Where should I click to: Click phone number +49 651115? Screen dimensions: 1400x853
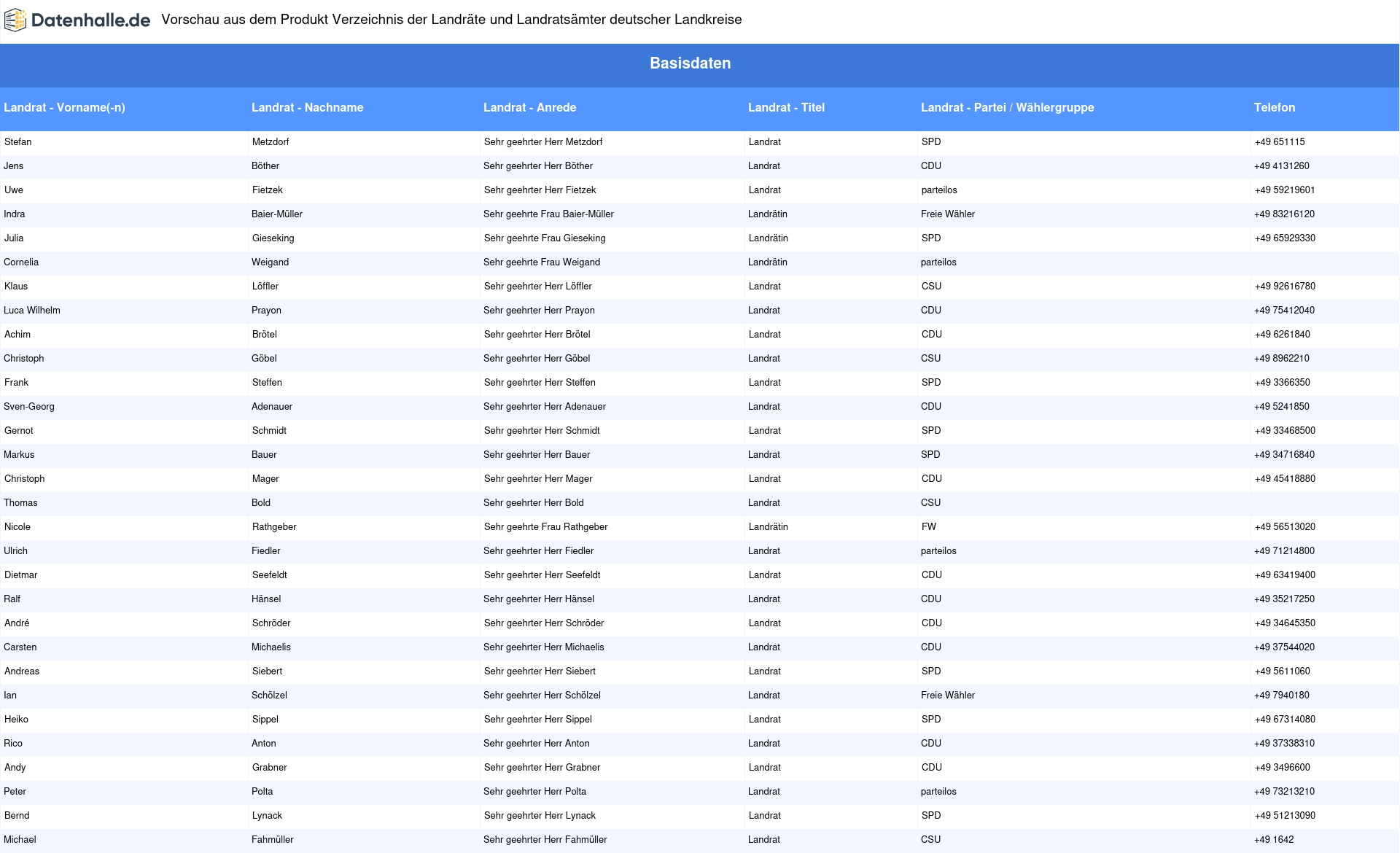[1280, 142]
